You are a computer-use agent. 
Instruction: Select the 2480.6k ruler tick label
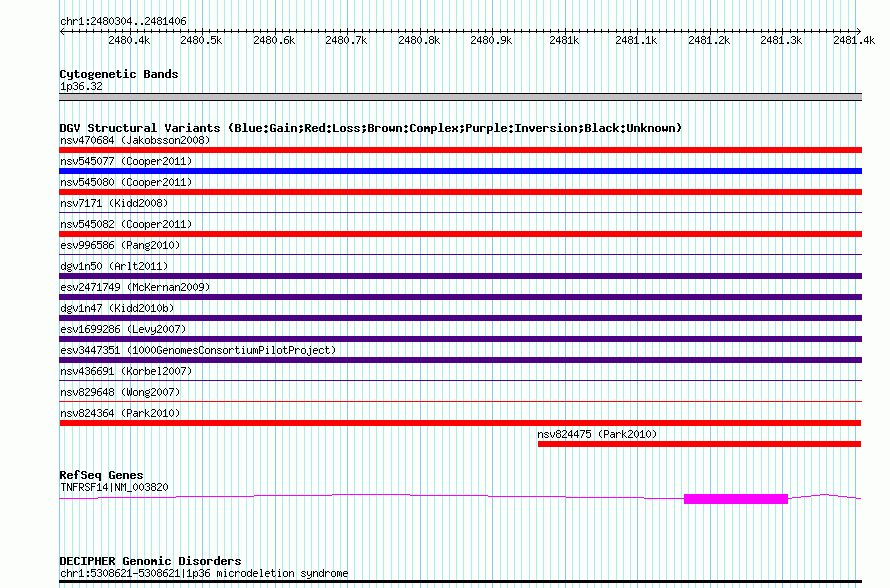click(x=274, y=40)
